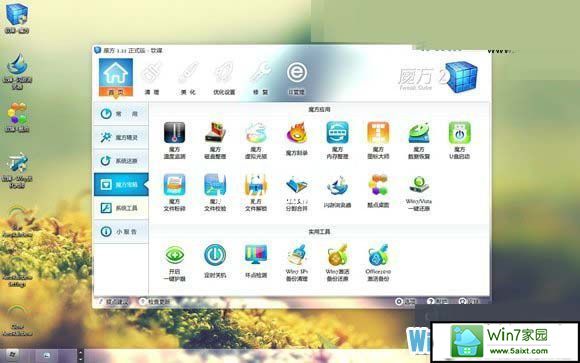This screenshot has width=580, height=363.
Task: Select 常用 in the sidebar
Action: 121,114
